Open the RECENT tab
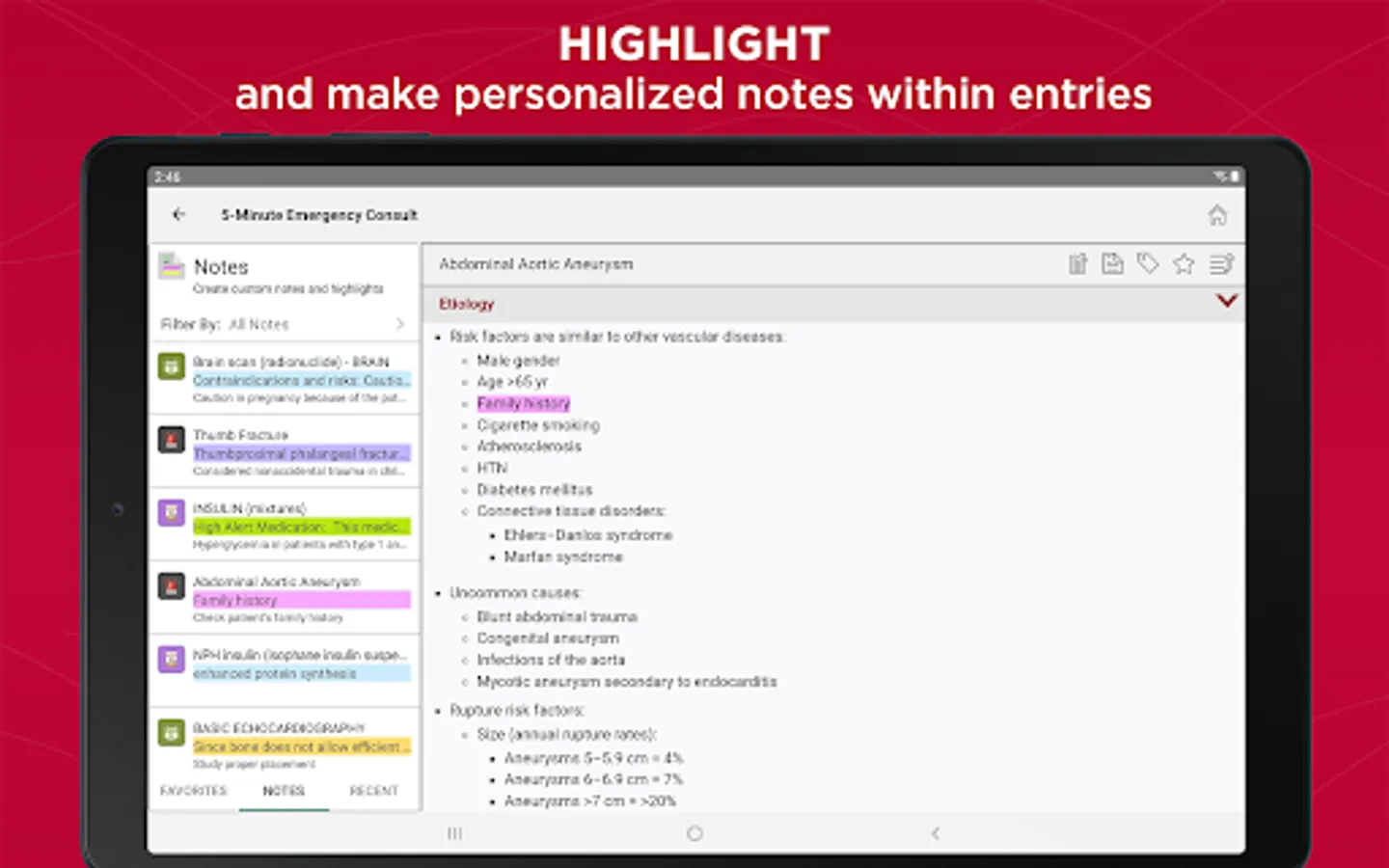The image size is (1389, 868). coord(373,790)
